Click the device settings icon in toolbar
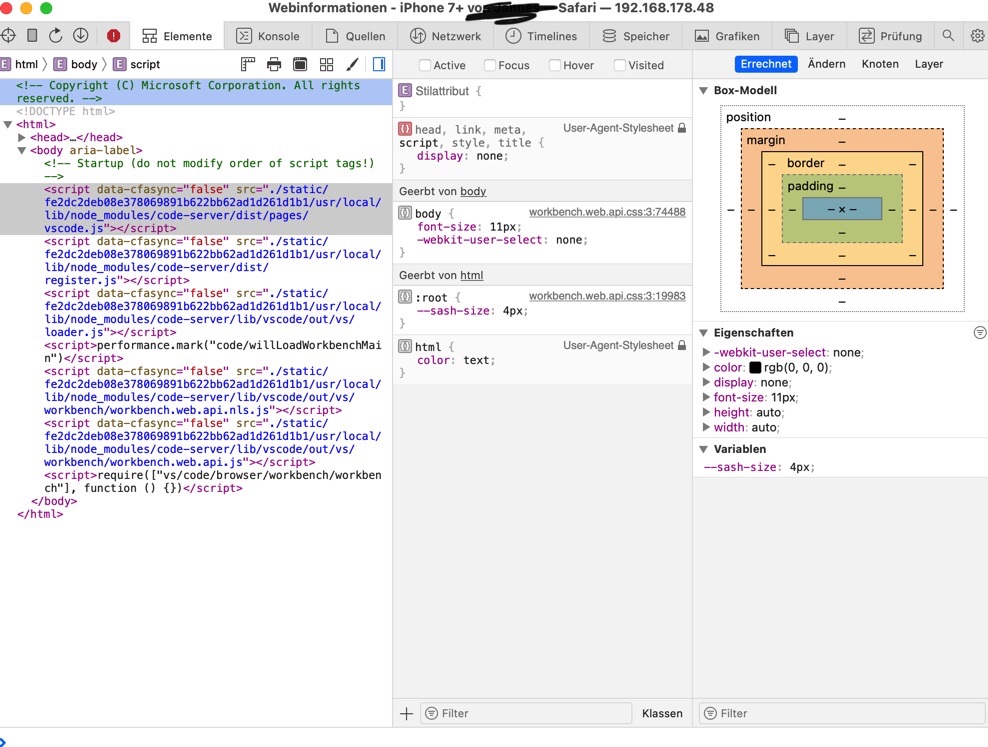Screen dimensions: 988x747 tap(32, 35)
